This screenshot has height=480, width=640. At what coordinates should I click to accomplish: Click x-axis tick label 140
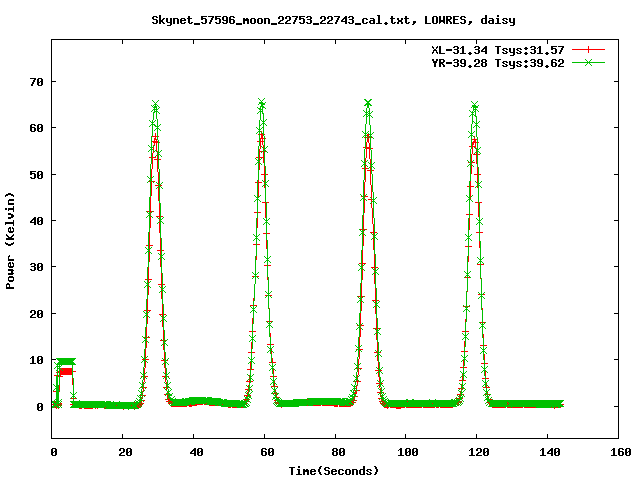(550, 452)
